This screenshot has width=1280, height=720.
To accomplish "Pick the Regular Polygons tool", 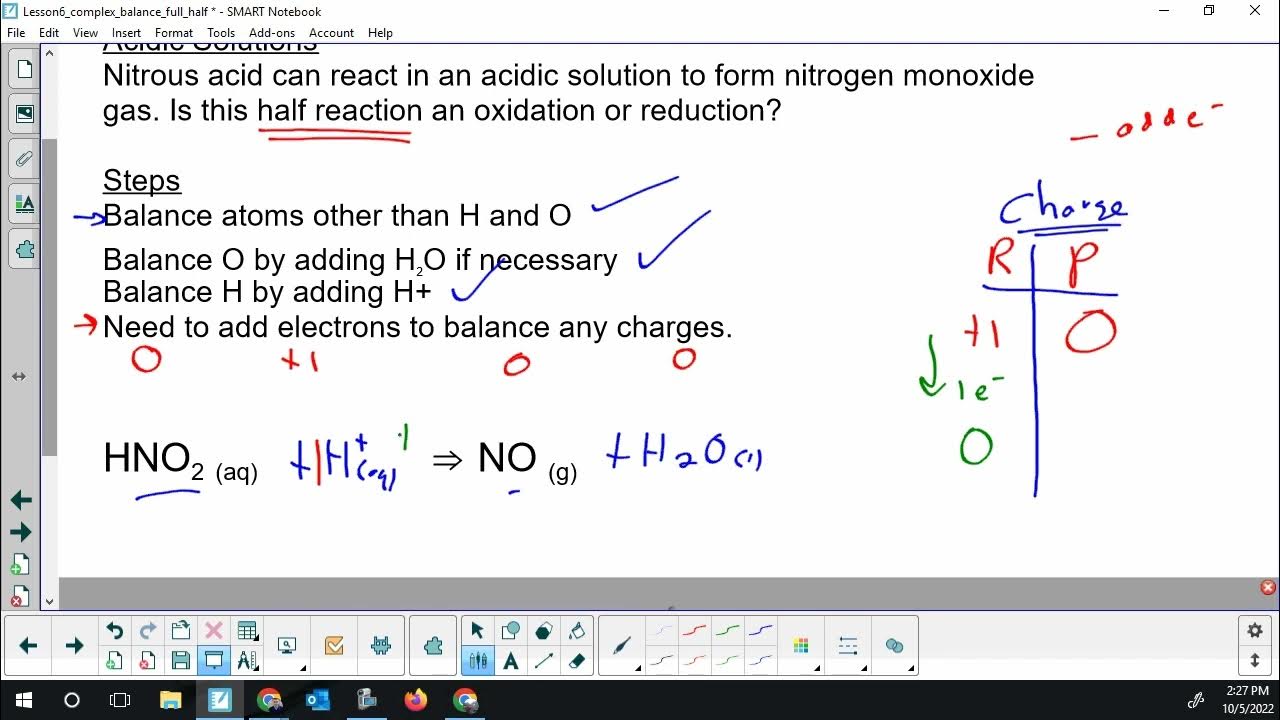I will pyautogui.click(x=543, y=631).
